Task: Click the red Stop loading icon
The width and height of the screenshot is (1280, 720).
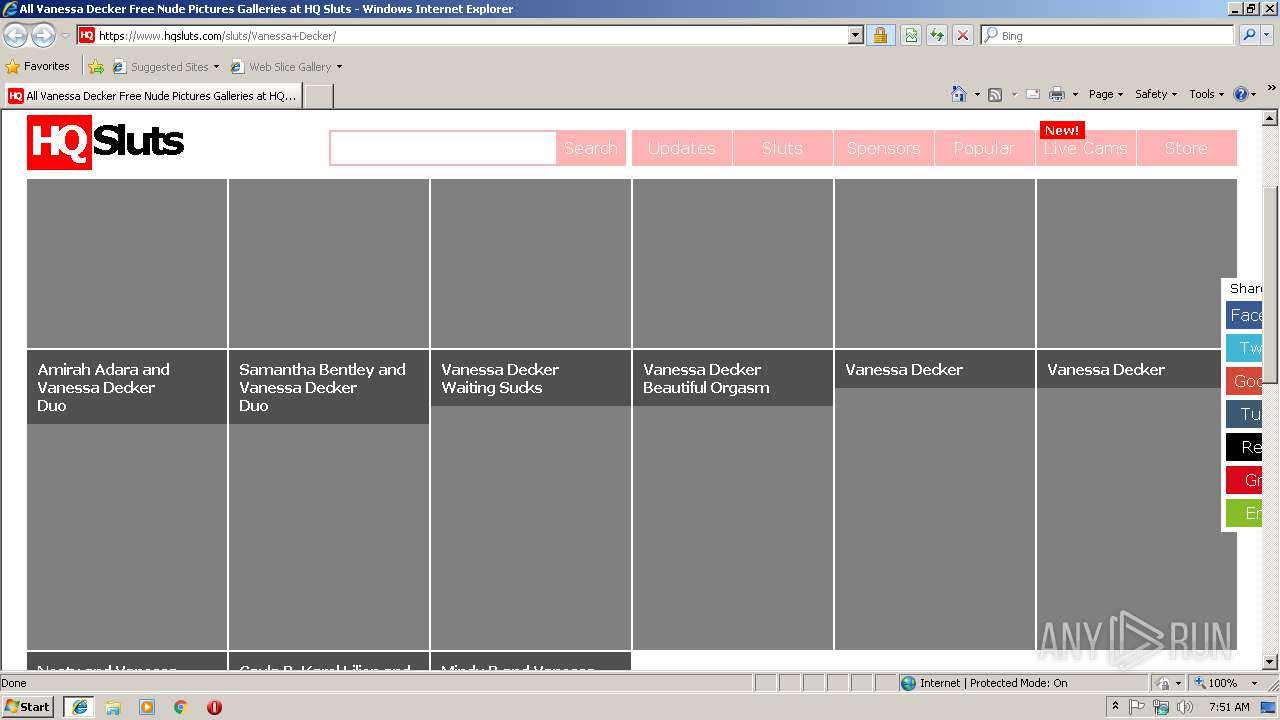Action: pos(963,35)
